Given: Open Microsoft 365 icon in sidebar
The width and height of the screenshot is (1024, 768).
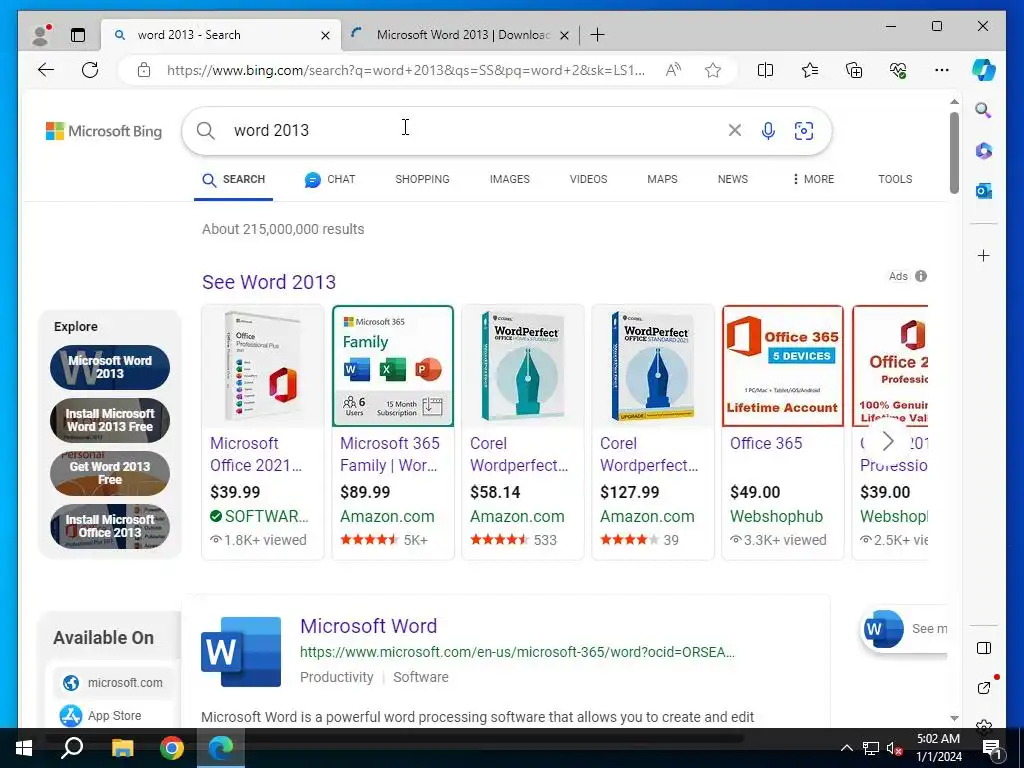Looking at the screenshot, I should 984,151.
